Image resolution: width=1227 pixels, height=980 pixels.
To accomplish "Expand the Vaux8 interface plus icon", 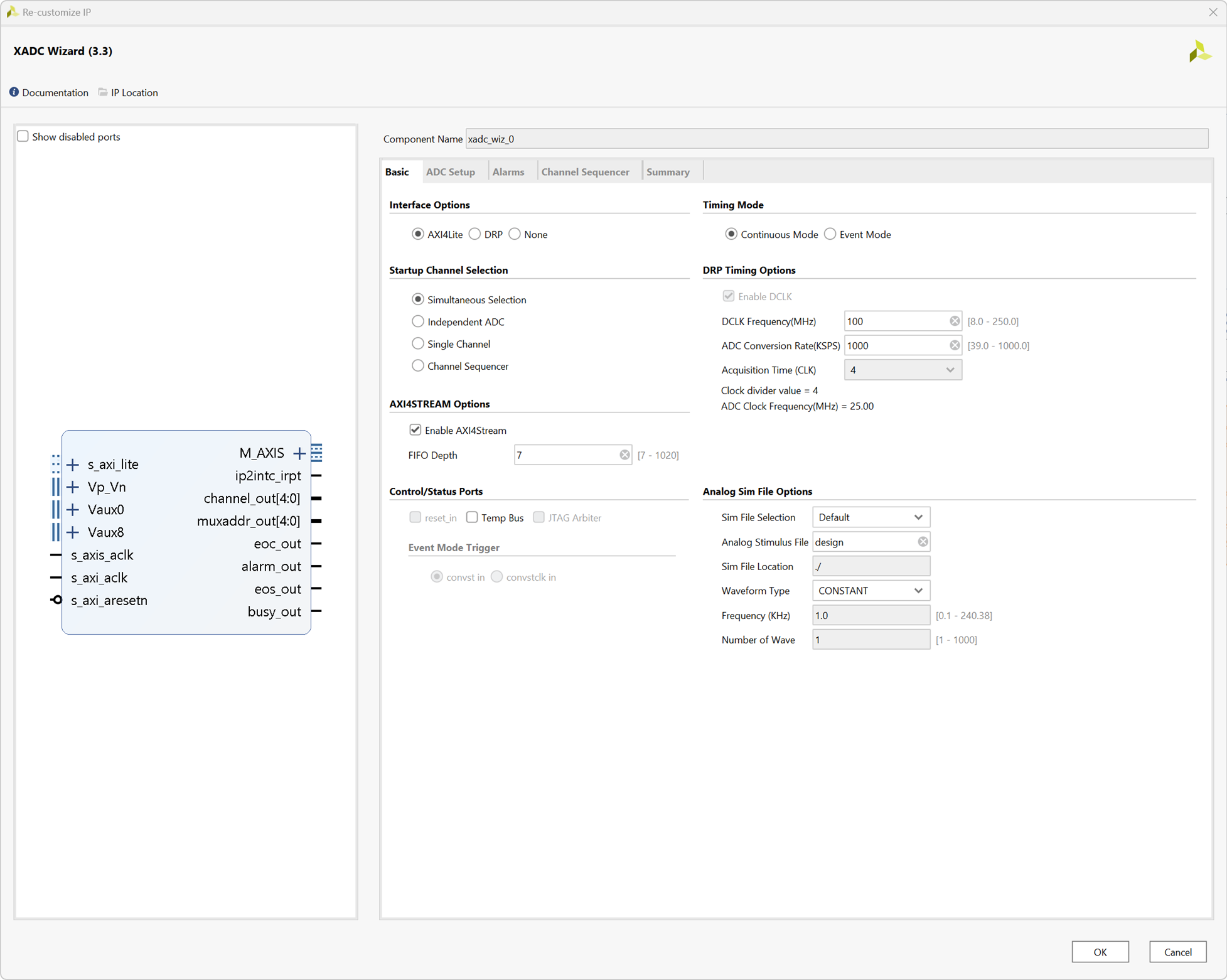I will pos(73,532).
